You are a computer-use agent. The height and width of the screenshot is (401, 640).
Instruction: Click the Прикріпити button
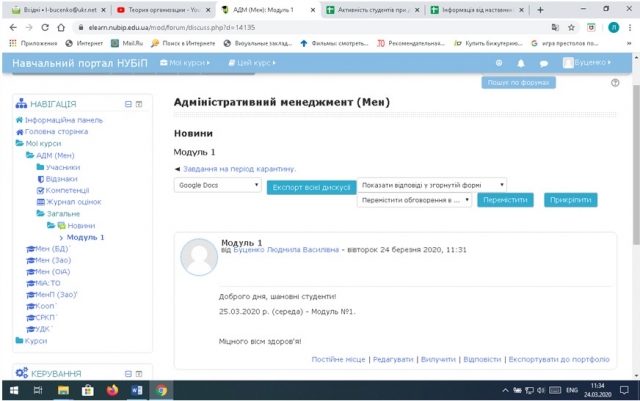point(571,200)
